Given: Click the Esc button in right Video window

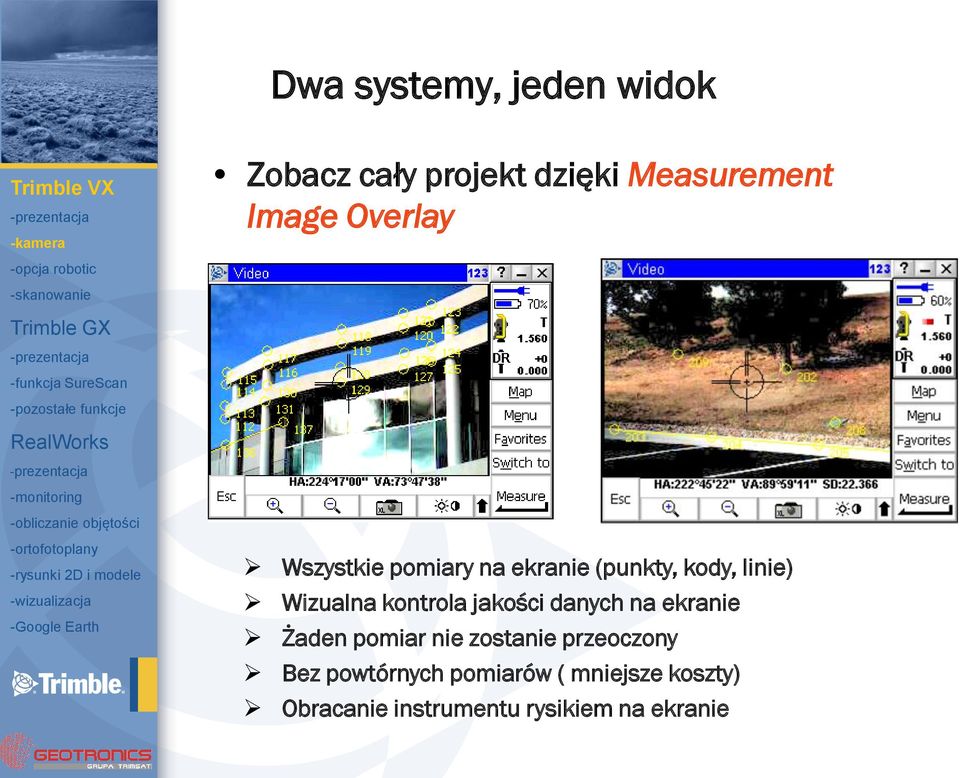Looking at the screenshot, I should [620, 499].
